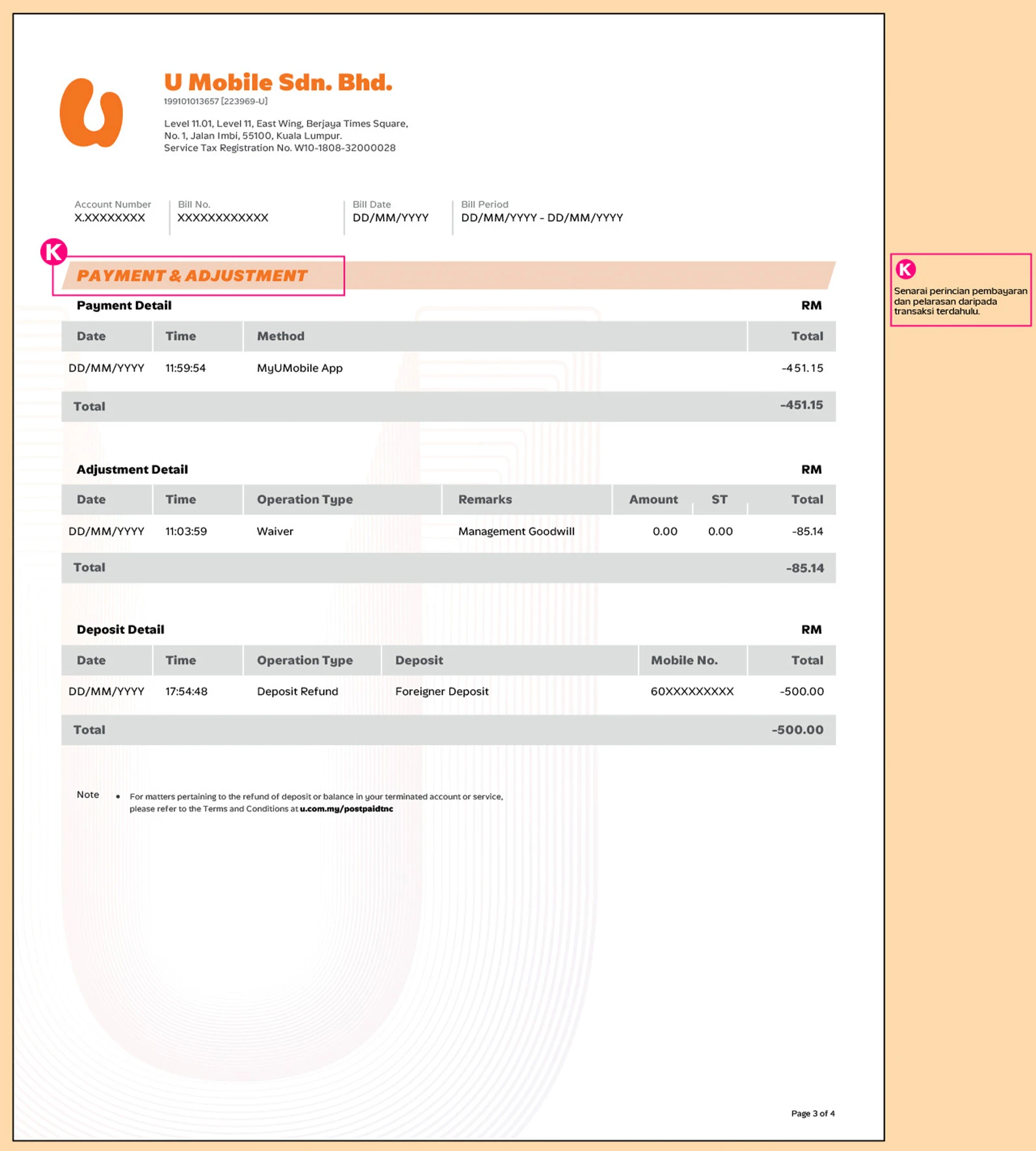Image resolution: width=1036 pixels, height=1151 pixels.
Task: Click the Deposit Refund operation type
Action: [298, 691]
